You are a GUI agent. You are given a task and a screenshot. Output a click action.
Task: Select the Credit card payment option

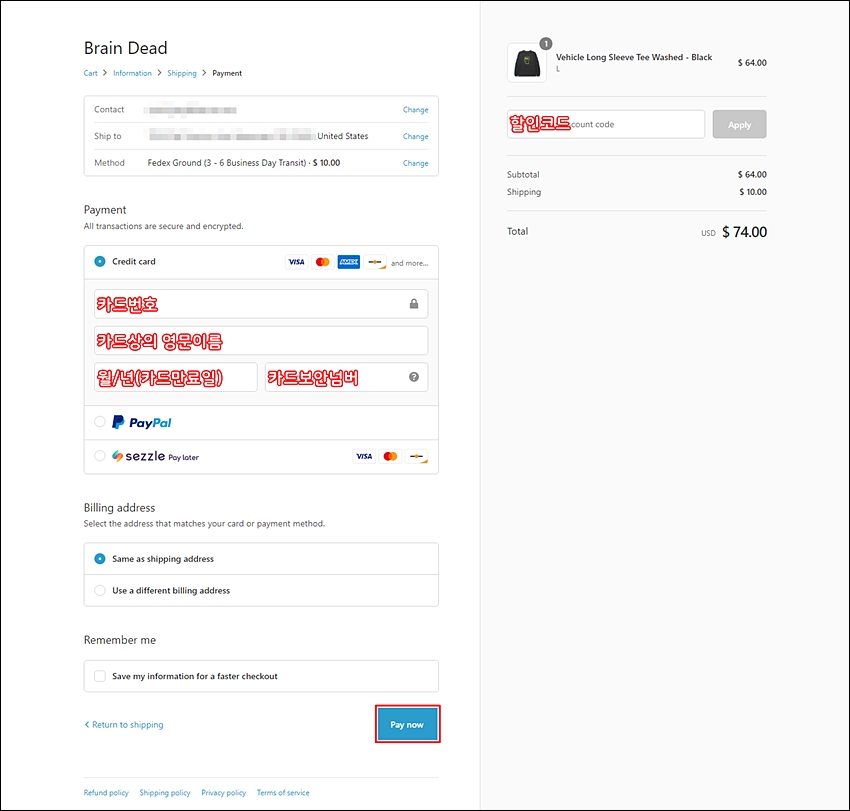click(x=100, y=262)
